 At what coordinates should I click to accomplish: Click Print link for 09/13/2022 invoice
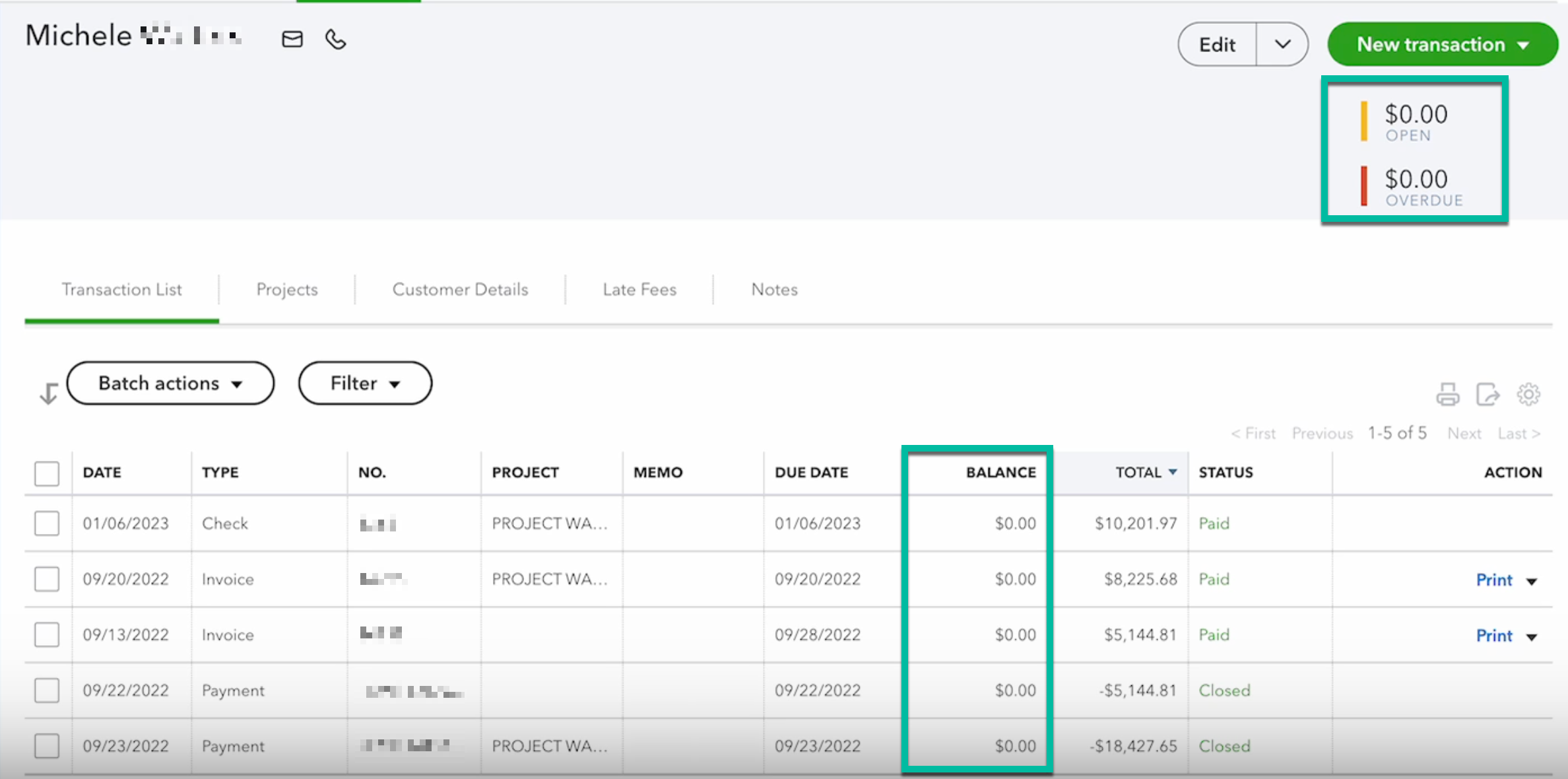[1493, 636]
